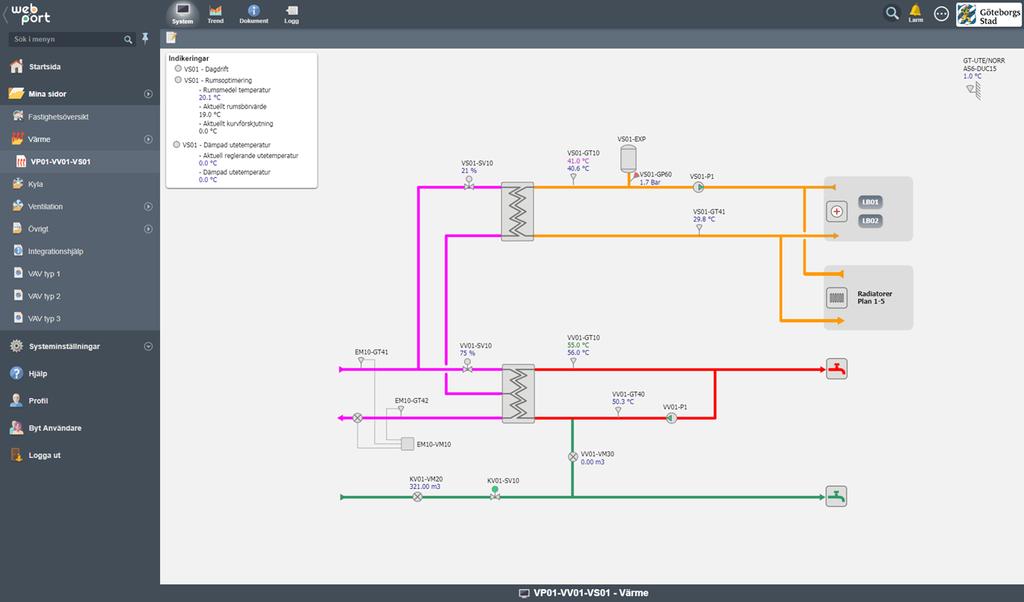This screenshot has height=602, width=1024.
Task: Open the Trend tab
Action: (x=216, y=13)
